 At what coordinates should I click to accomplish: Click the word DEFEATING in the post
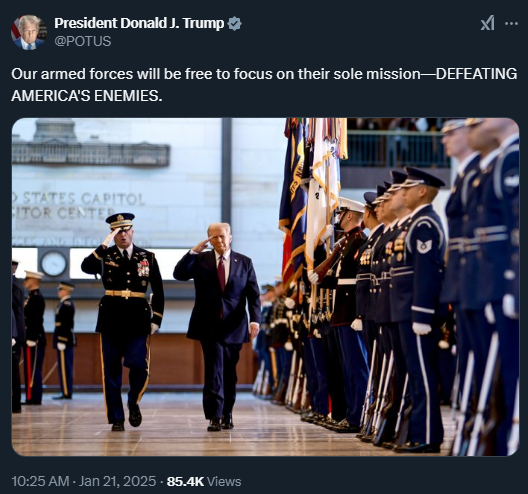pos(476,74)
